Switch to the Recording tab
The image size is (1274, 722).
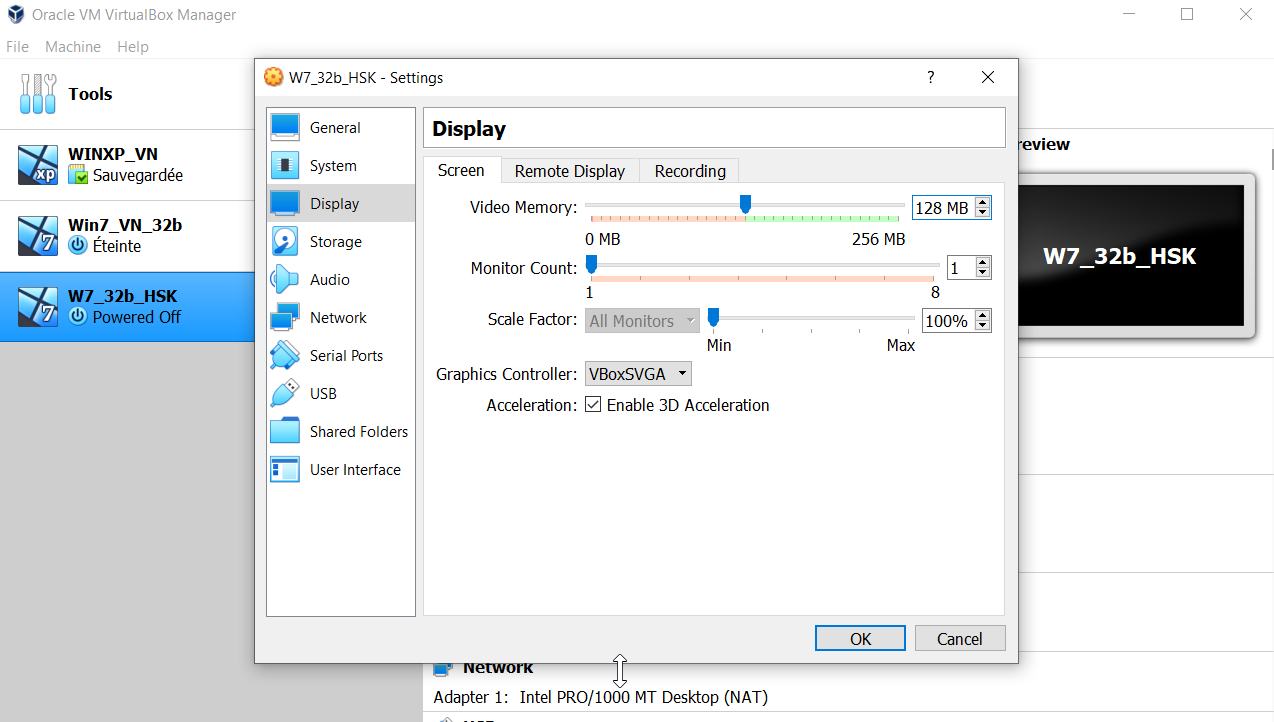point(690,171)
